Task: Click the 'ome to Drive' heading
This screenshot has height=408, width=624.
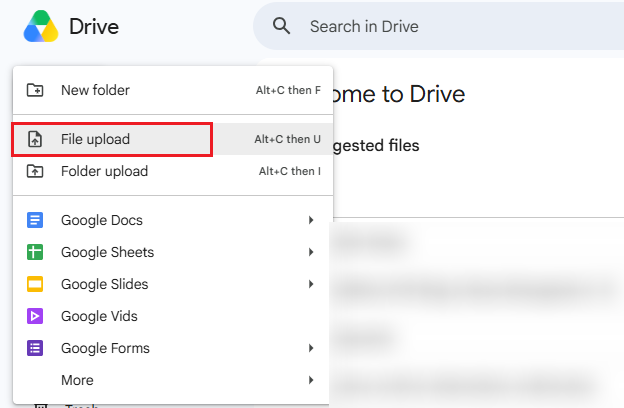Action: 399,94
